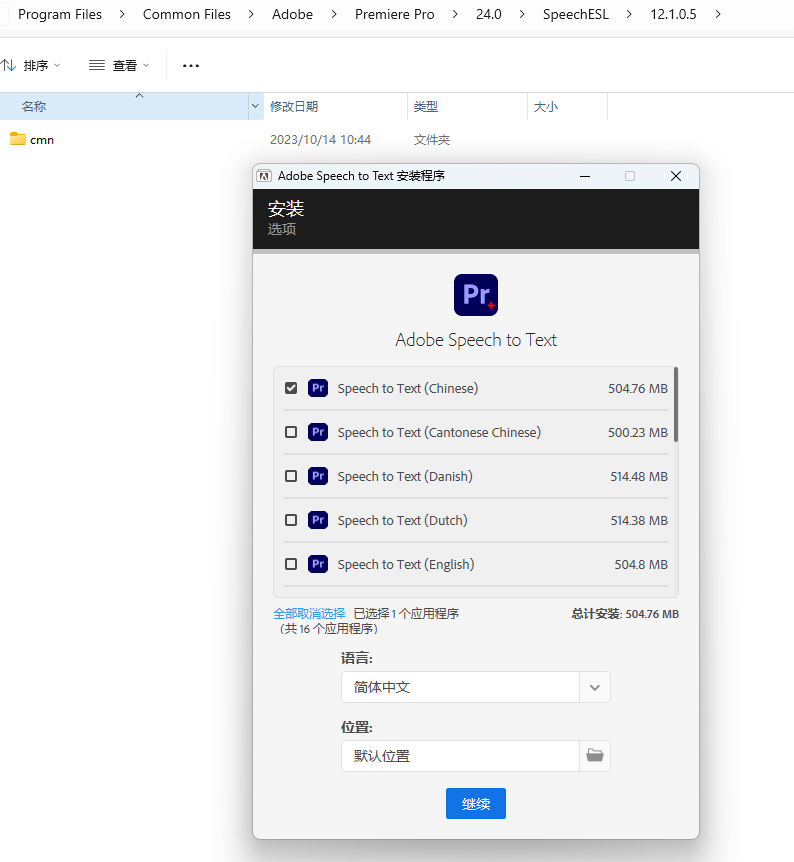Screen dimensions: 794x862
Task: Check Speech to Text (Cantonese Chinese) checkbox
Action: point(291,432)
